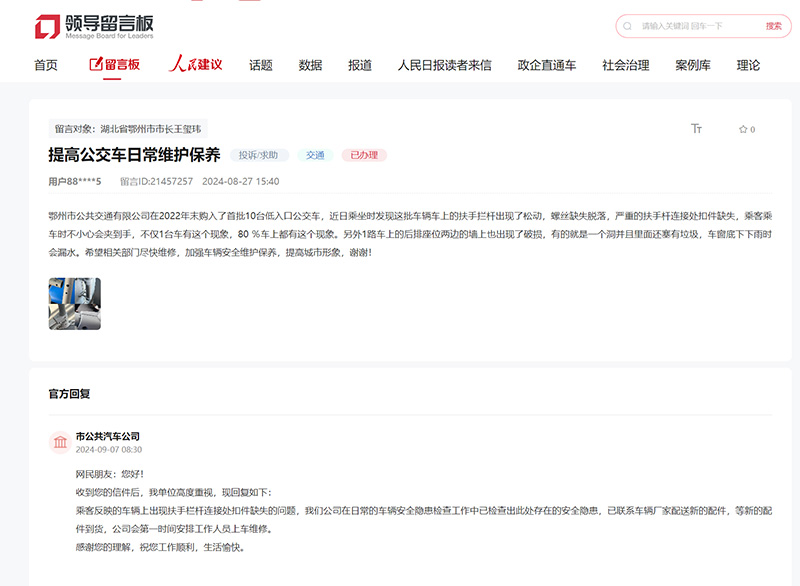Image resolution: width=800 pixels, height=586 pixels.
Task: Open the 人民日报读者来信 section
Action: click(445, 64)
